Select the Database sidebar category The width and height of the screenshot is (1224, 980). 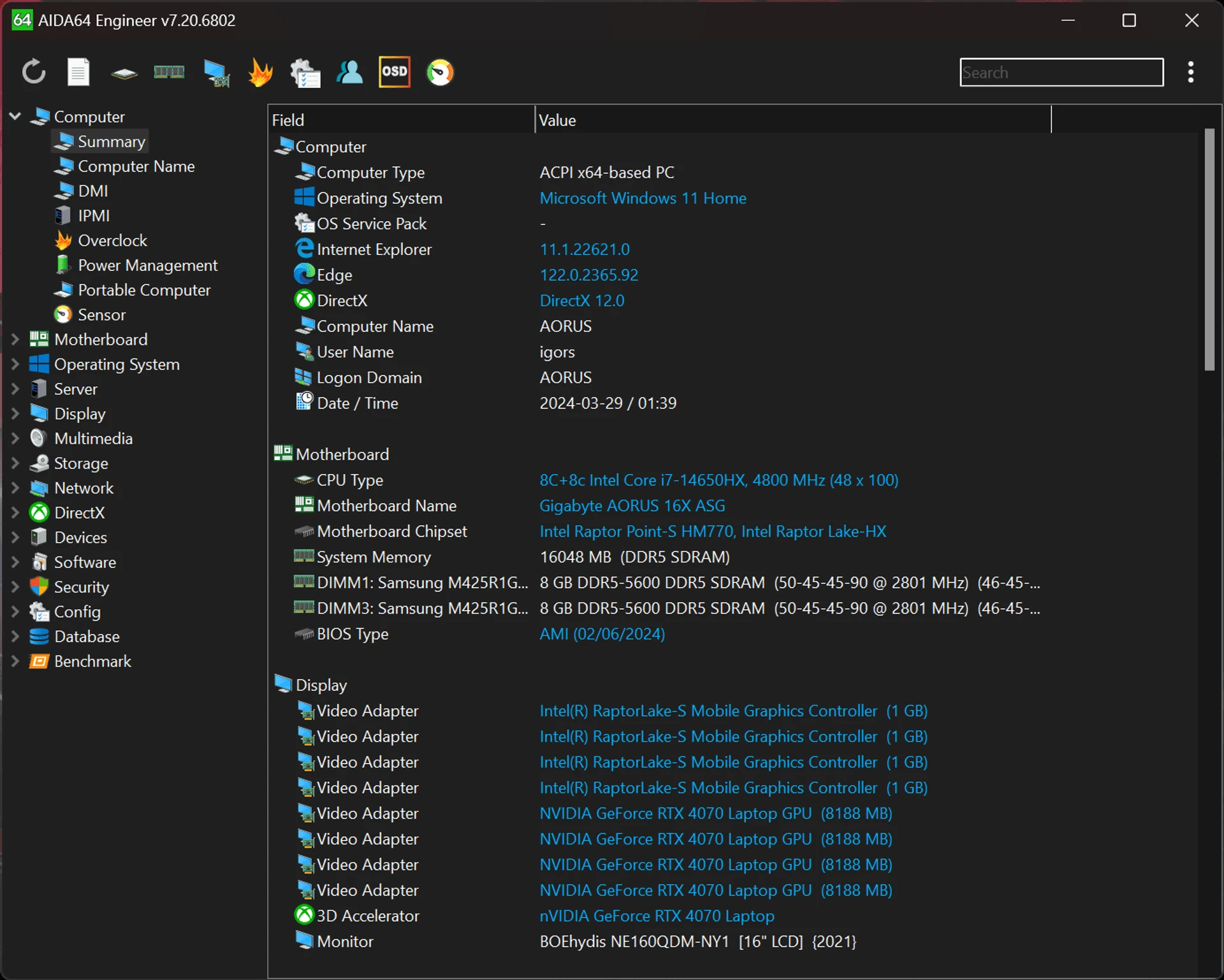click(x=75, y=637)
